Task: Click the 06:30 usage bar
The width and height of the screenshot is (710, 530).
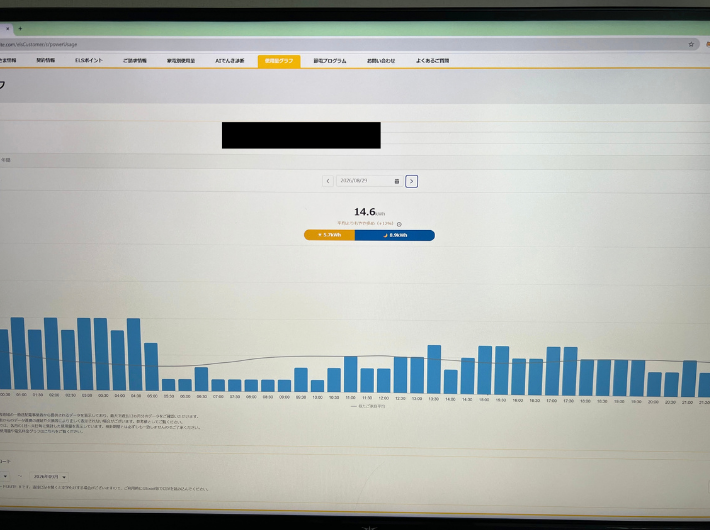Action: coord(201,379)
